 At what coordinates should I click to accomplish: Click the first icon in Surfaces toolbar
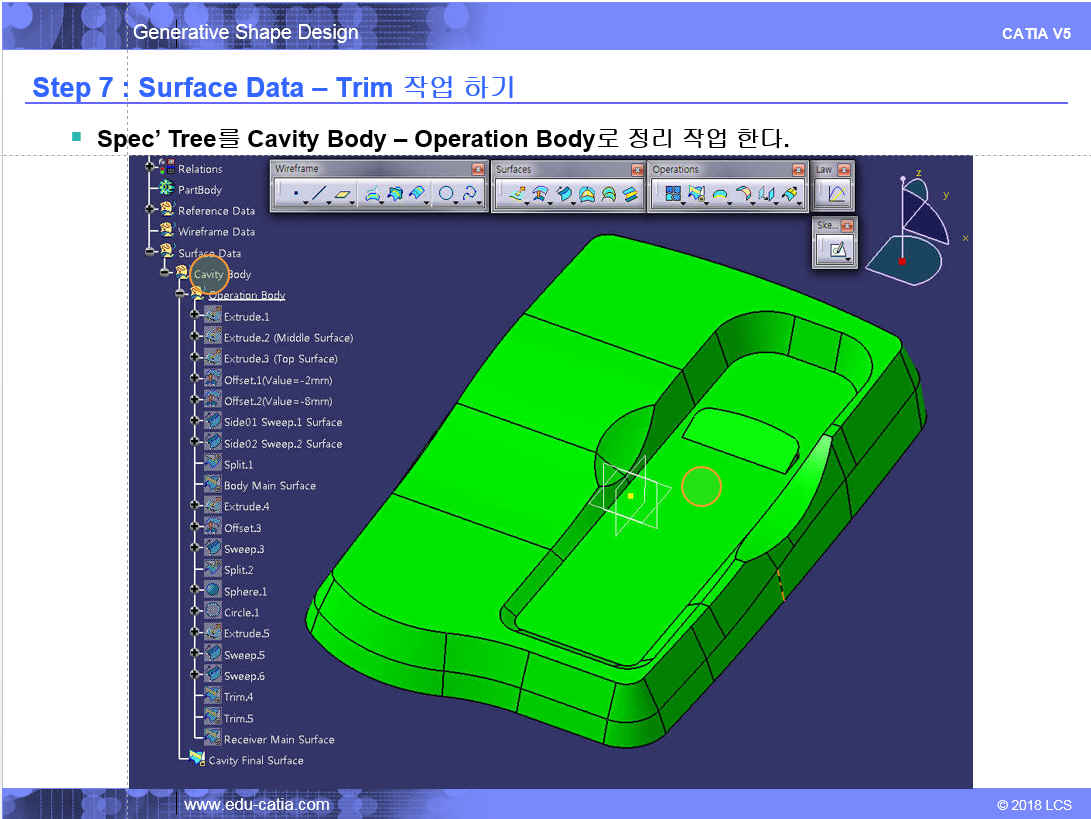click(x=514, y=195)
